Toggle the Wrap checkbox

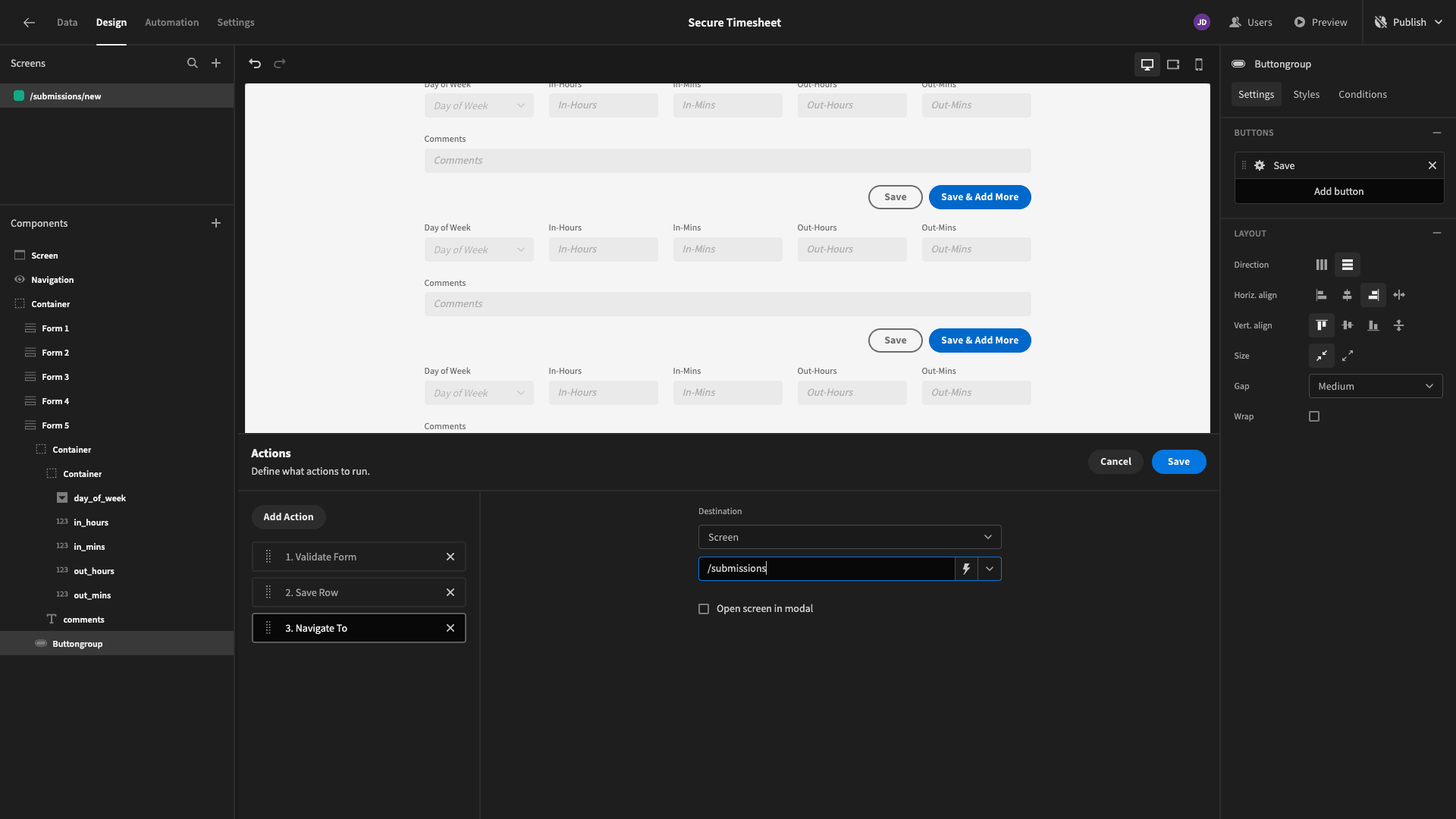click(1314, 416)
